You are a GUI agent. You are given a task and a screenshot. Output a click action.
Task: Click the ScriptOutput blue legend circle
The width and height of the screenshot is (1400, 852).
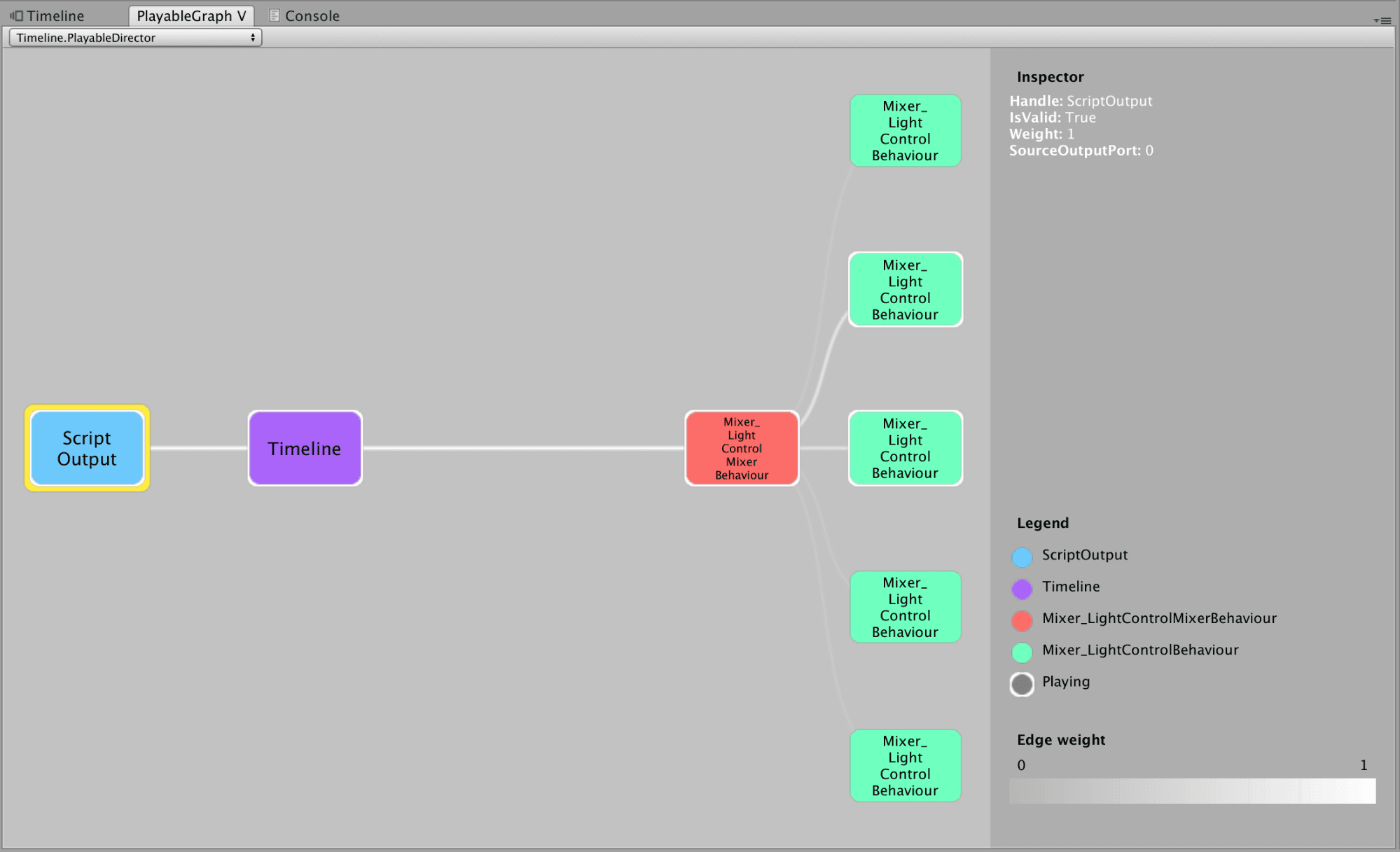click(1022, 557)
